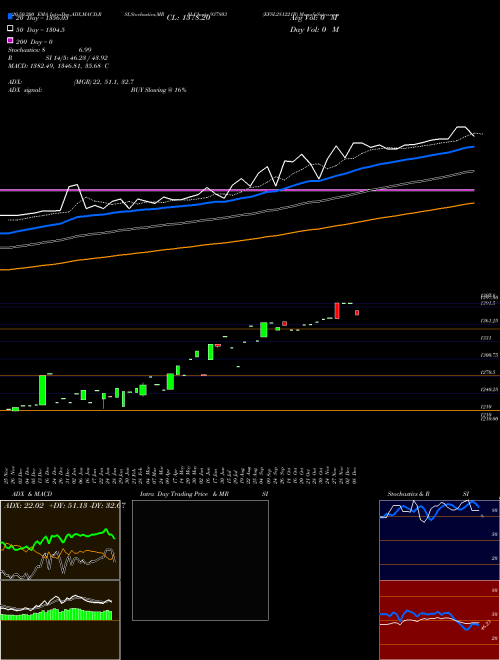Click the last red candle on the right
Screen dimensions: 500x660
357,313
